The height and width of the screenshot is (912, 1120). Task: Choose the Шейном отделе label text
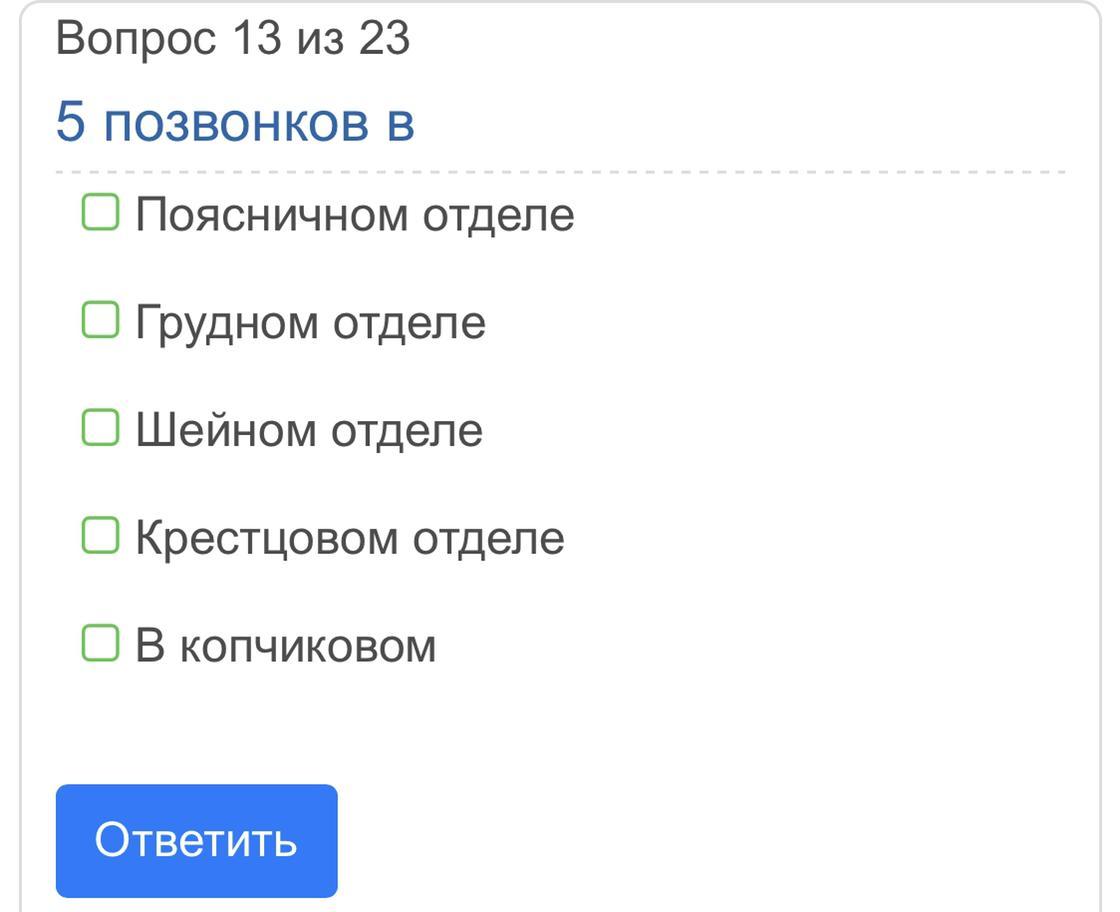pyautogui.click(x=309, y=431)
